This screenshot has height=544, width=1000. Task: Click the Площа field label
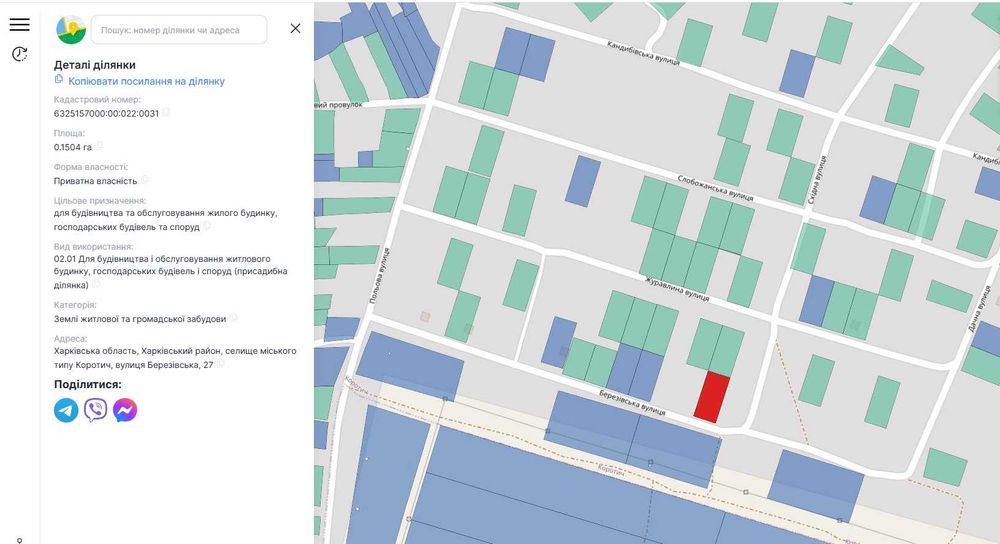pyautogui.click(x=69, y=133)
